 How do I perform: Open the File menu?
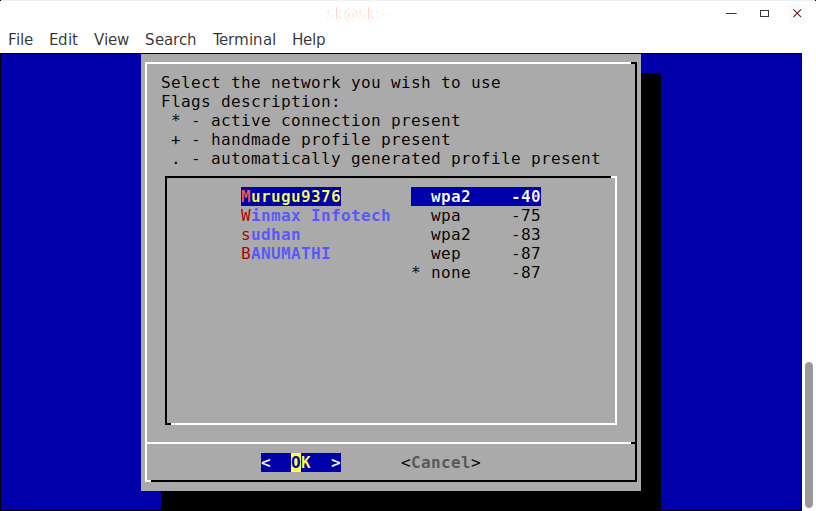tap(20, 39)
